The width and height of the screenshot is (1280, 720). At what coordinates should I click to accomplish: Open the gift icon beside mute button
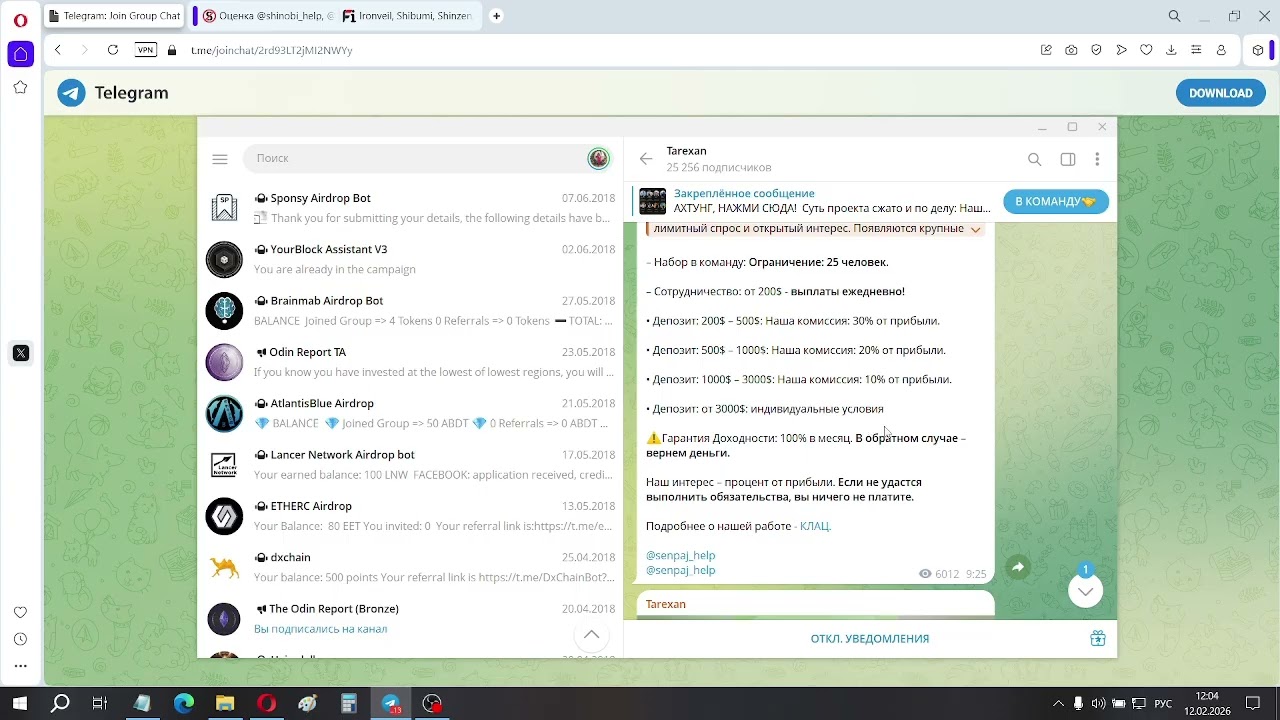point(1097,639)
